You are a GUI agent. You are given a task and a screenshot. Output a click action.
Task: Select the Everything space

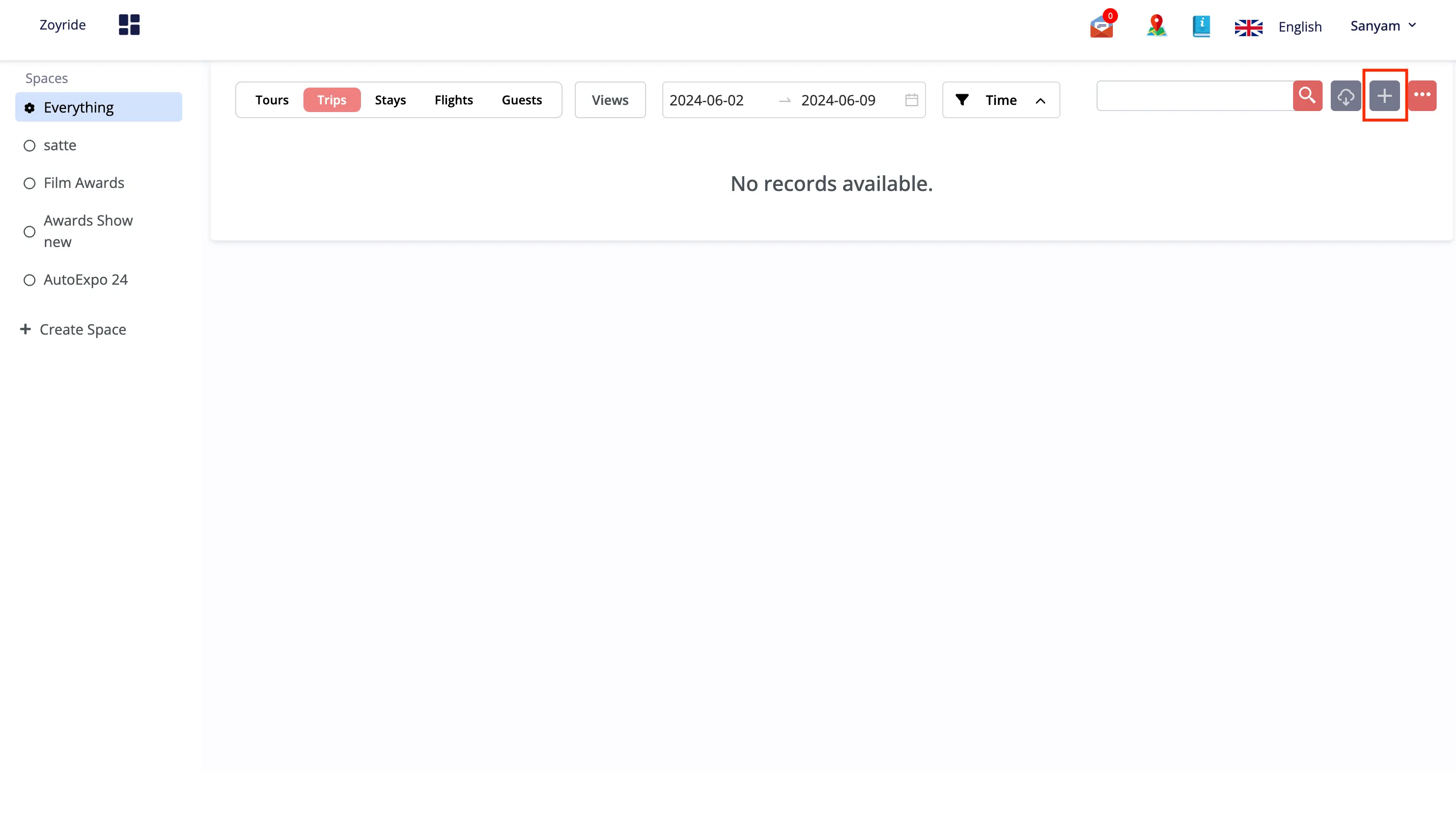[x=98, y=107]
